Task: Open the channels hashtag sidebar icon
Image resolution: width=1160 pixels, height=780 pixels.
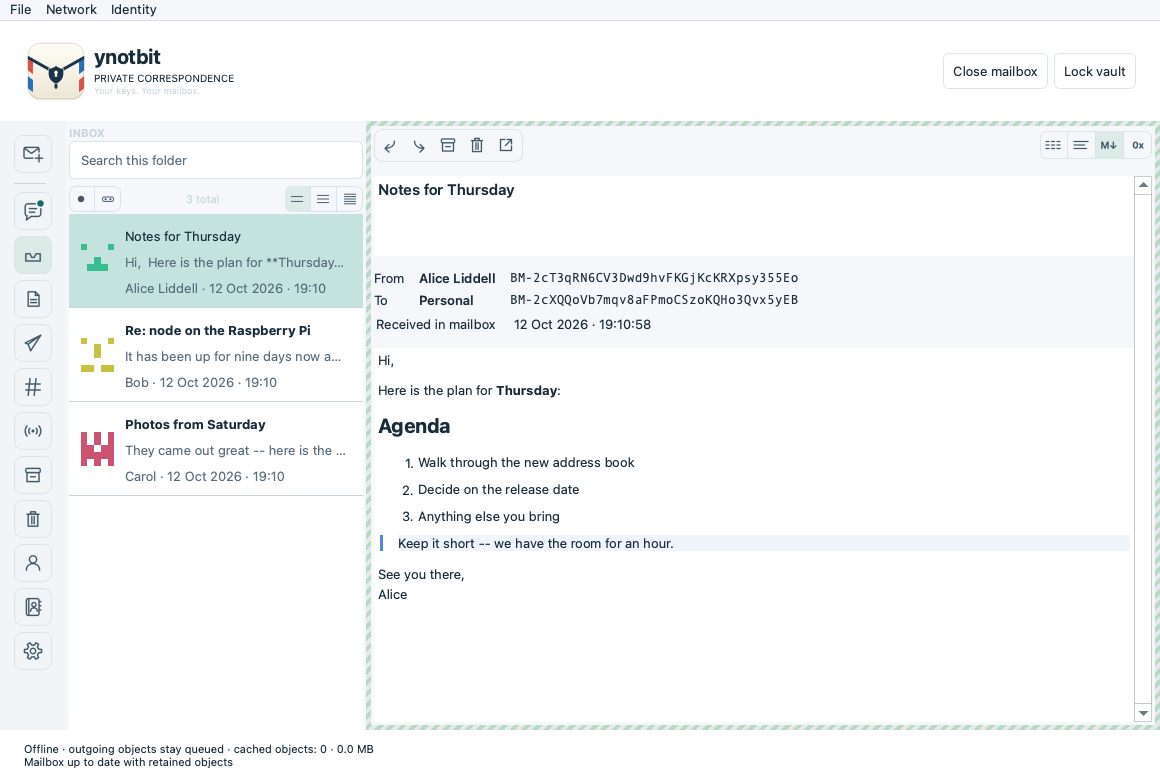Action: pos(33,387)
